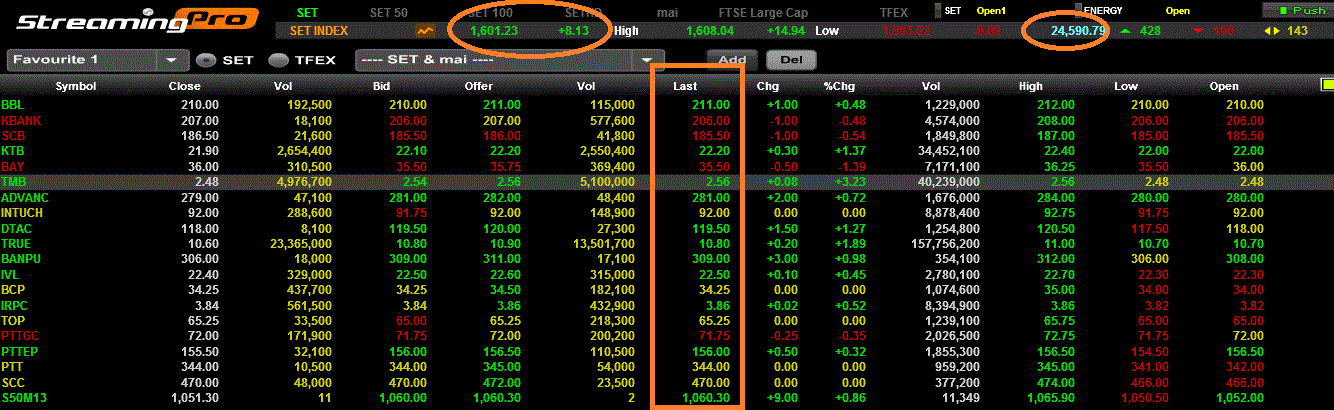The height and width of the screenshot is (410, 1334).
Task: Click the SET INDEX label
Action: click(318, 31)
